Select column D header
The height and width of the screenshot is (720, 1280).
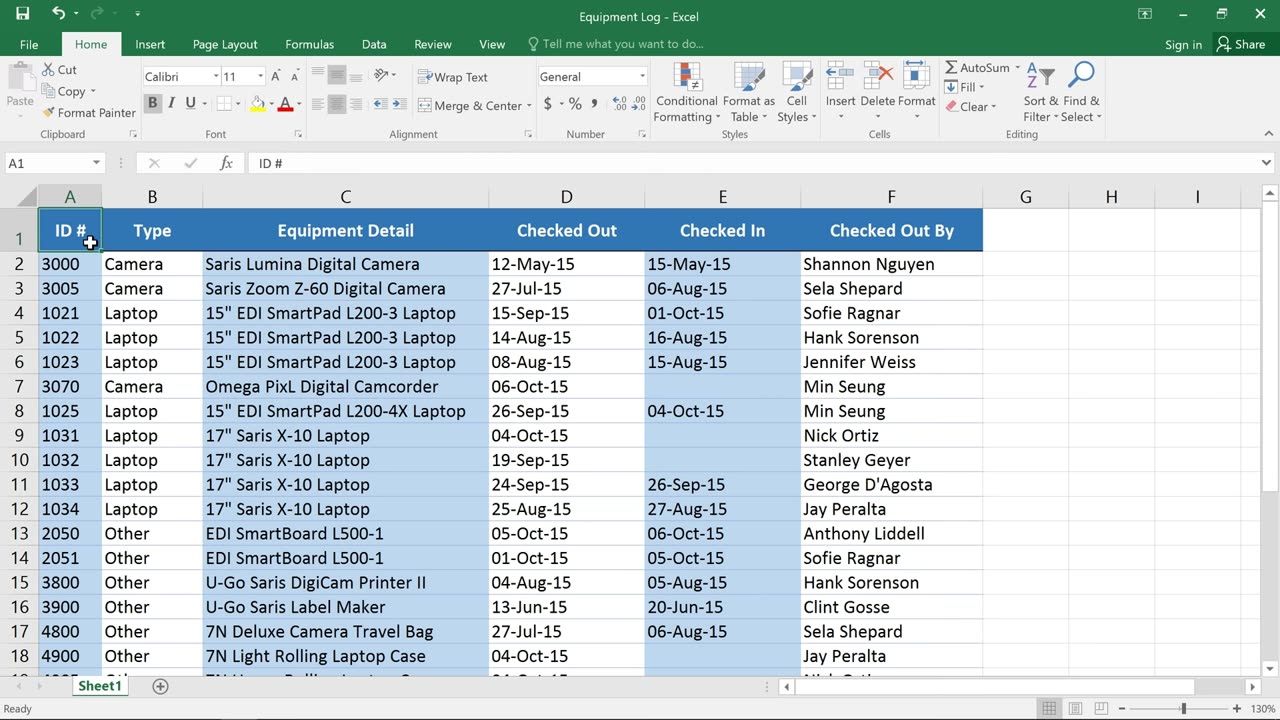click(x=566, y=197)
